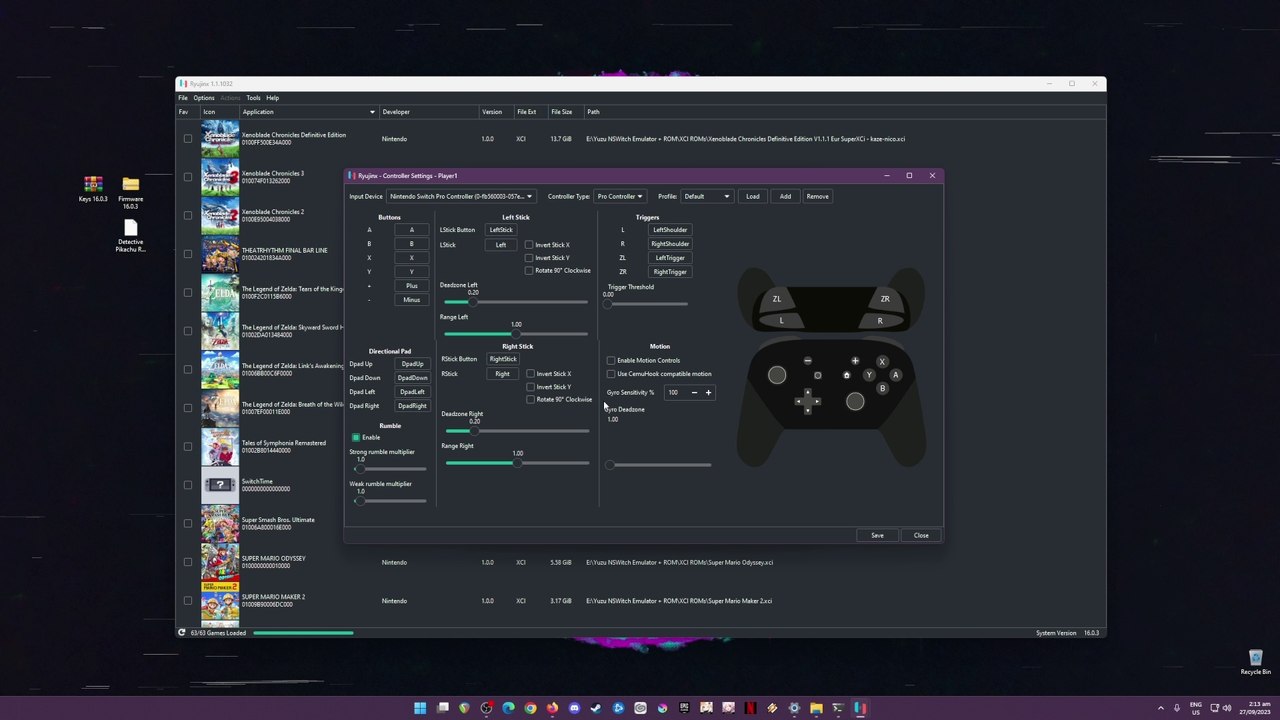Viewport: 1280px width, 720px height.
Task: Increase Gyro Sensitivity with plus button
Action: 708,393
